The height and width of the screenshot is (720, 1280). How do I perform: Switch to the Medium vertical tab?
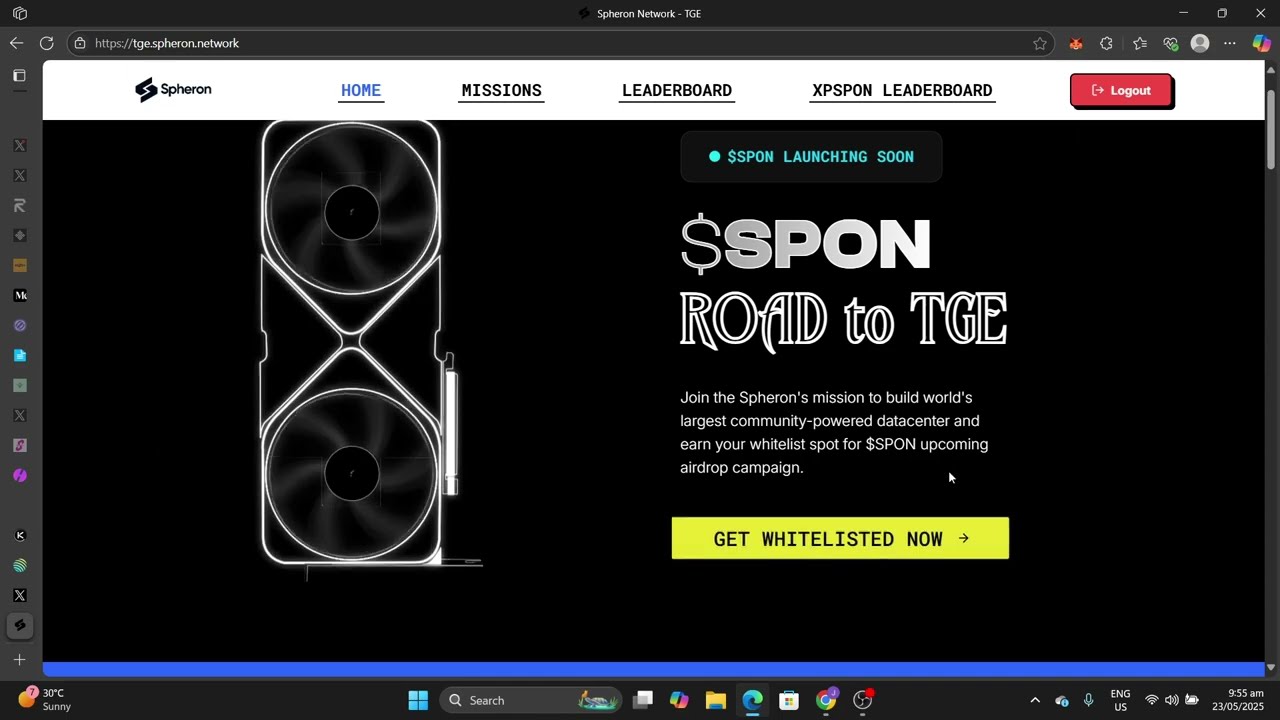coord(20,295)
